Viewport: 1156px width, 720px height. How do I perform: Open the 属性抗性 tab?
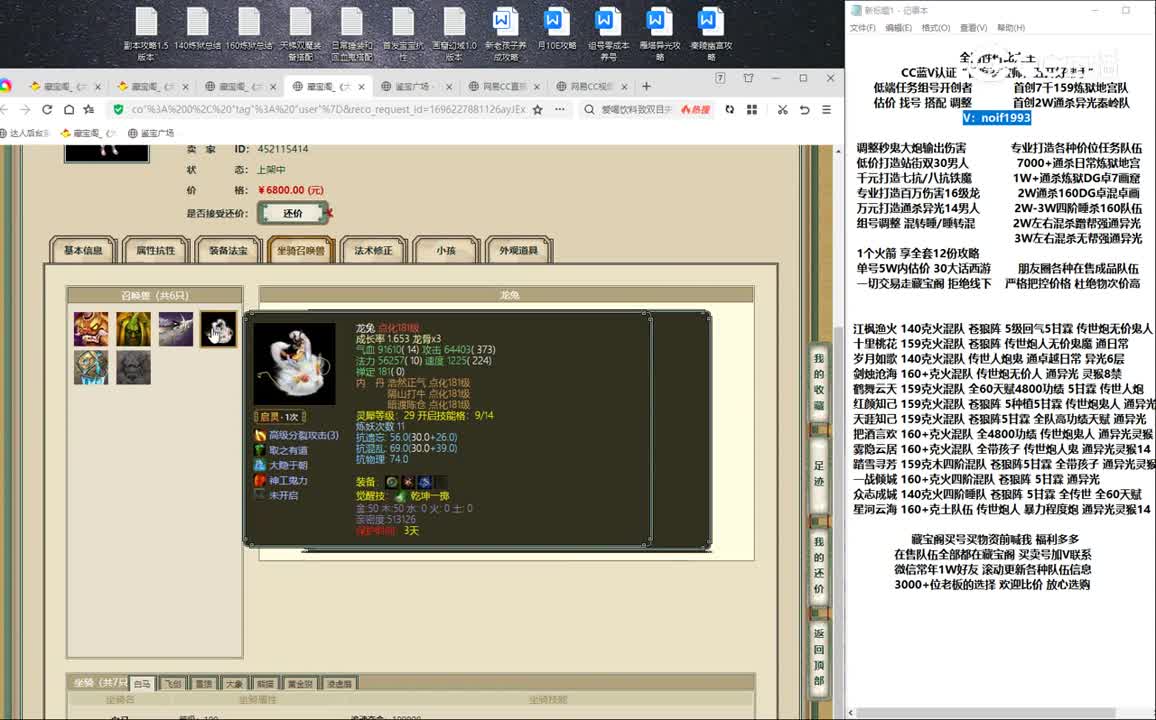156,251
